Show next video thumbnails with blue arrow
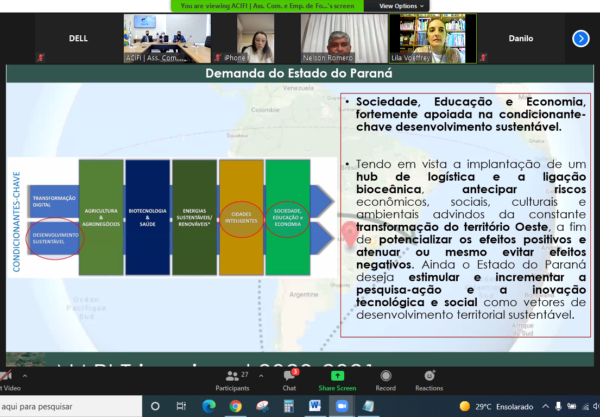The height and width of the screenshot is (417, 600). click(x=580, y=38)
